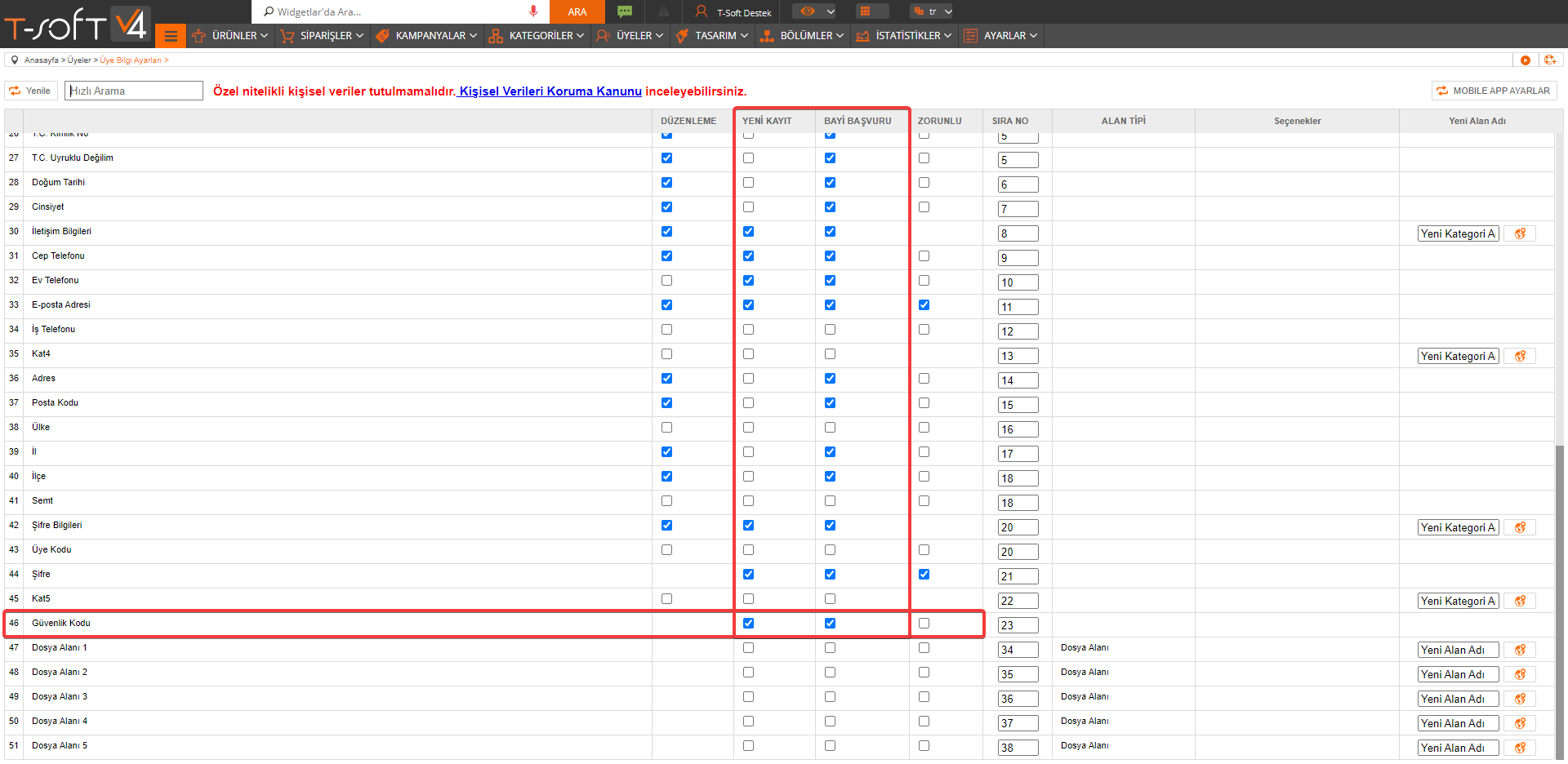Click the Yenile refresh button
Image resolution: width=1568 pixels, height=764 pixels.
[30, 91]
